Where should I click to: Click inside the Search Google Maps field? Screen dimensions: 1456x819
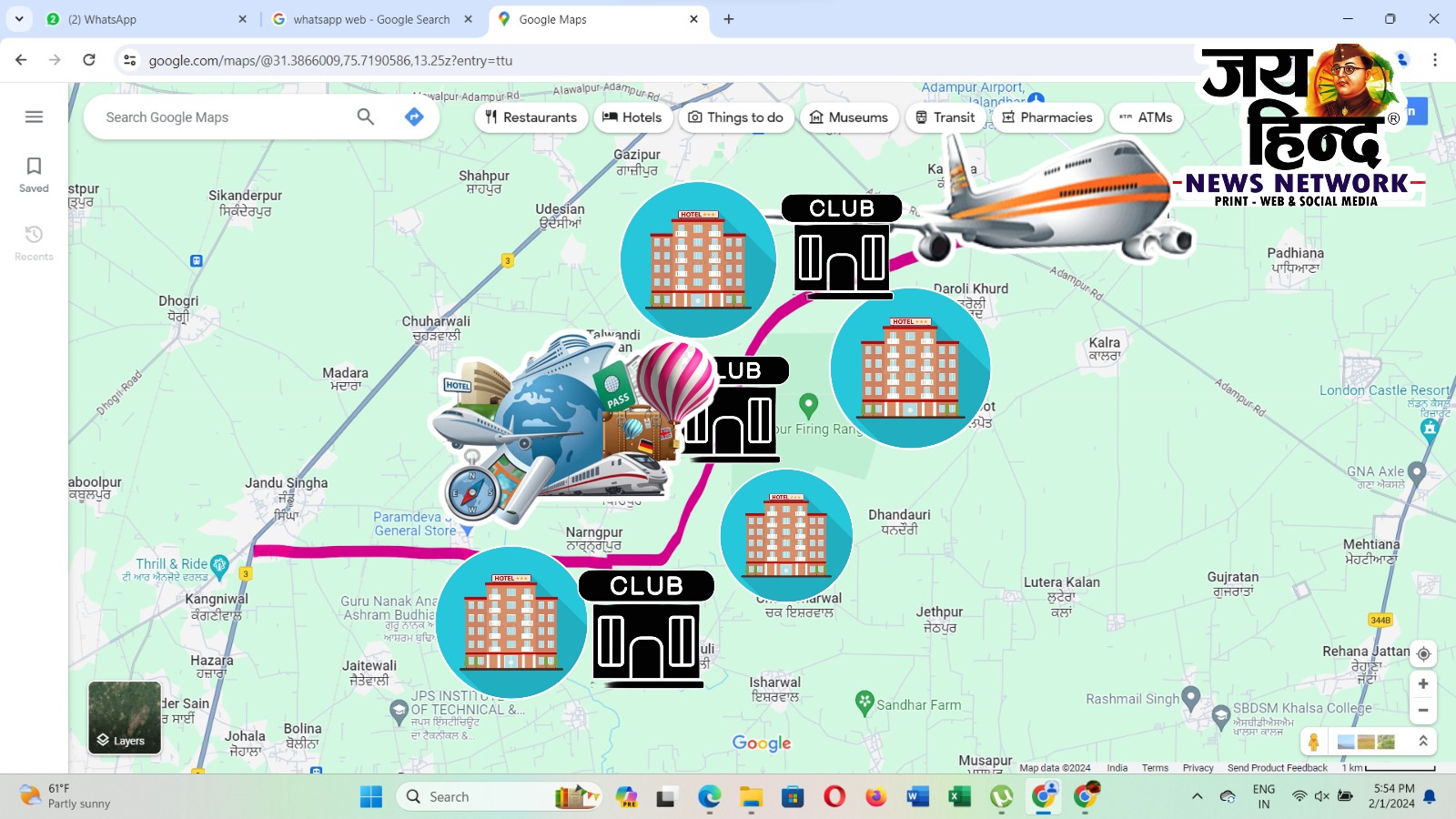click(223, 117)
